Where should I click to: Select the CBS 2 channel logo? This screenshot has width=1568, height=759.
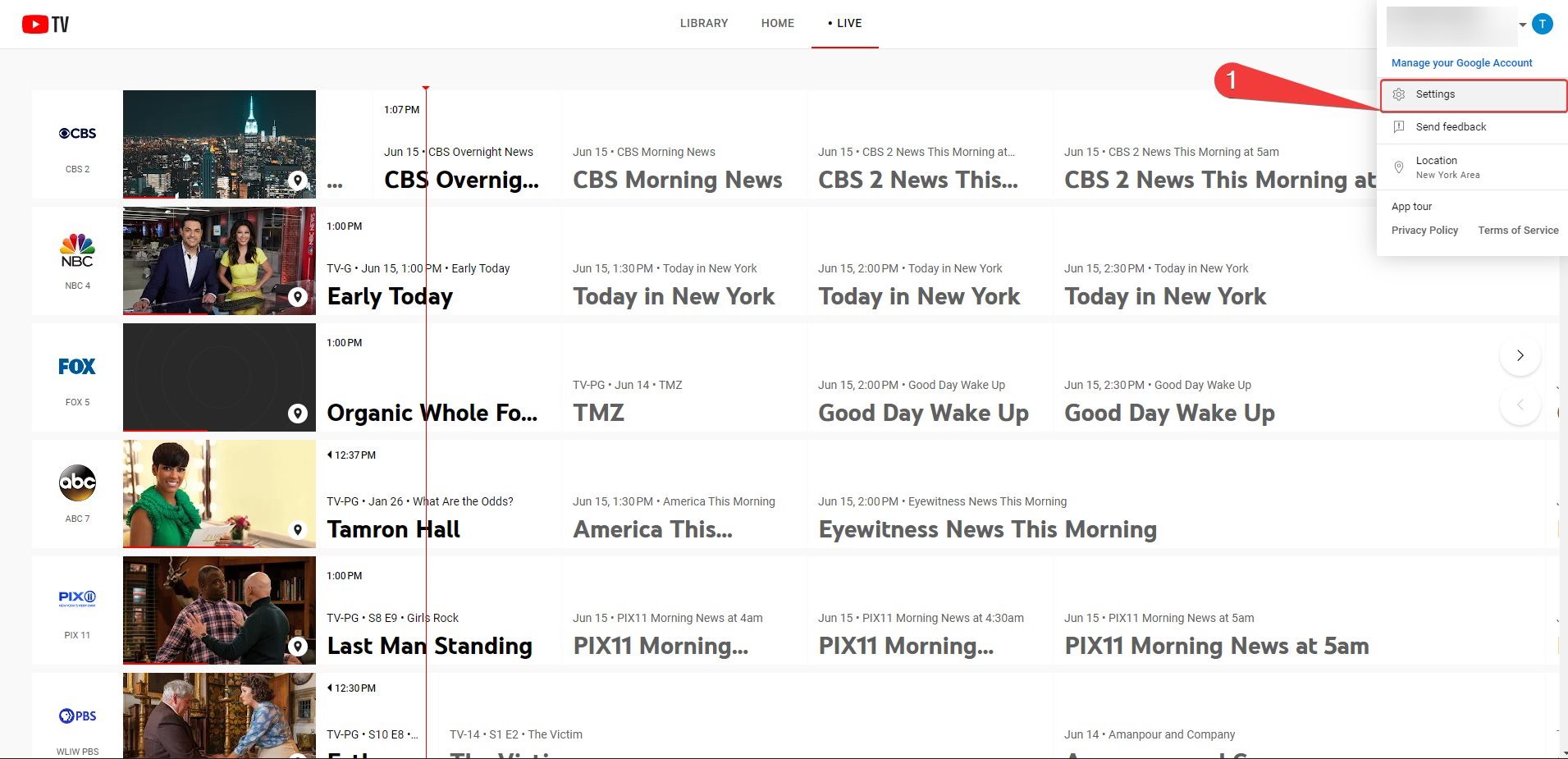coord(76,133)
